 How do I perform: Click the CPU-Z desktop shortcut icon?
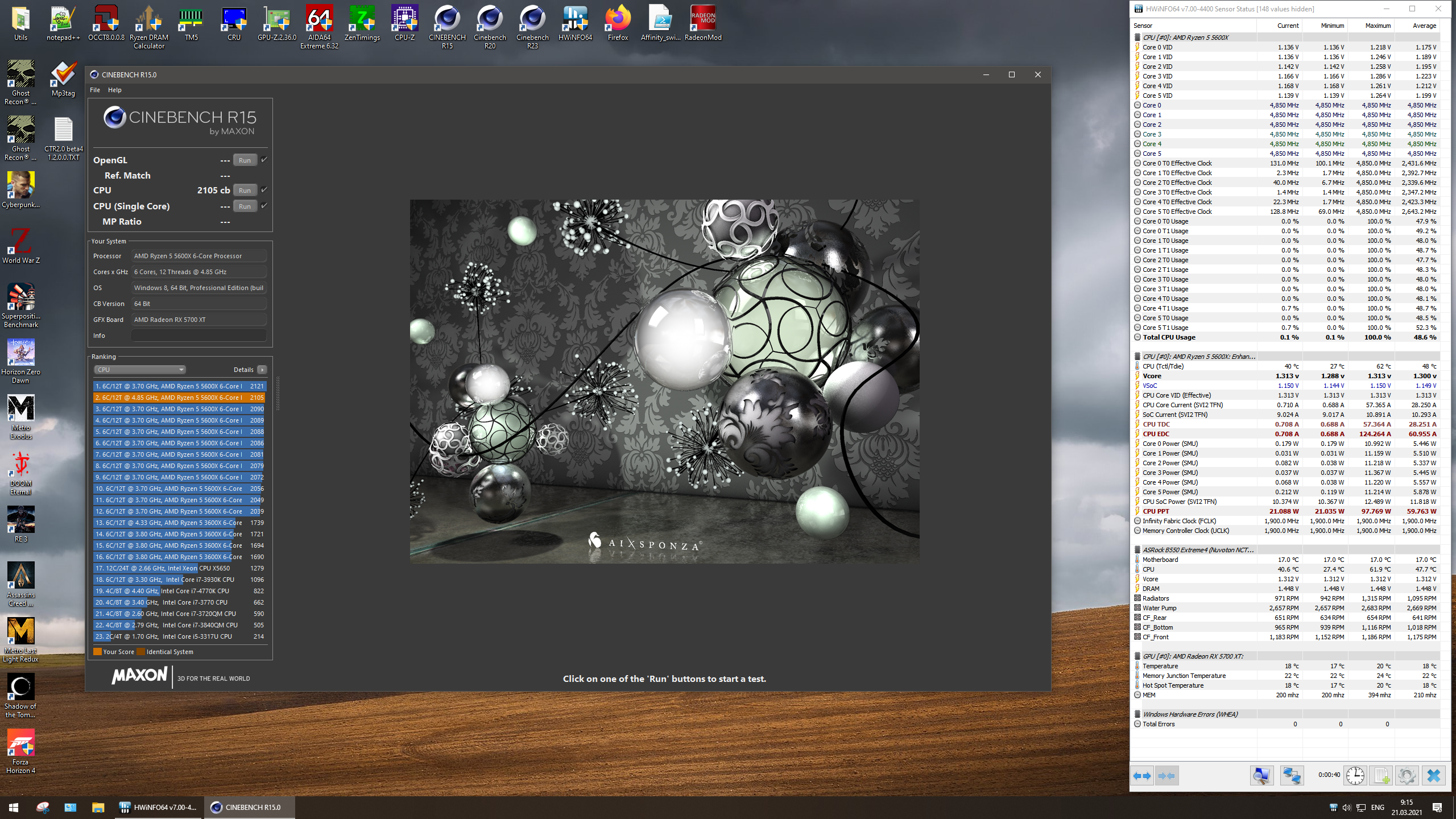coord(404,24)
